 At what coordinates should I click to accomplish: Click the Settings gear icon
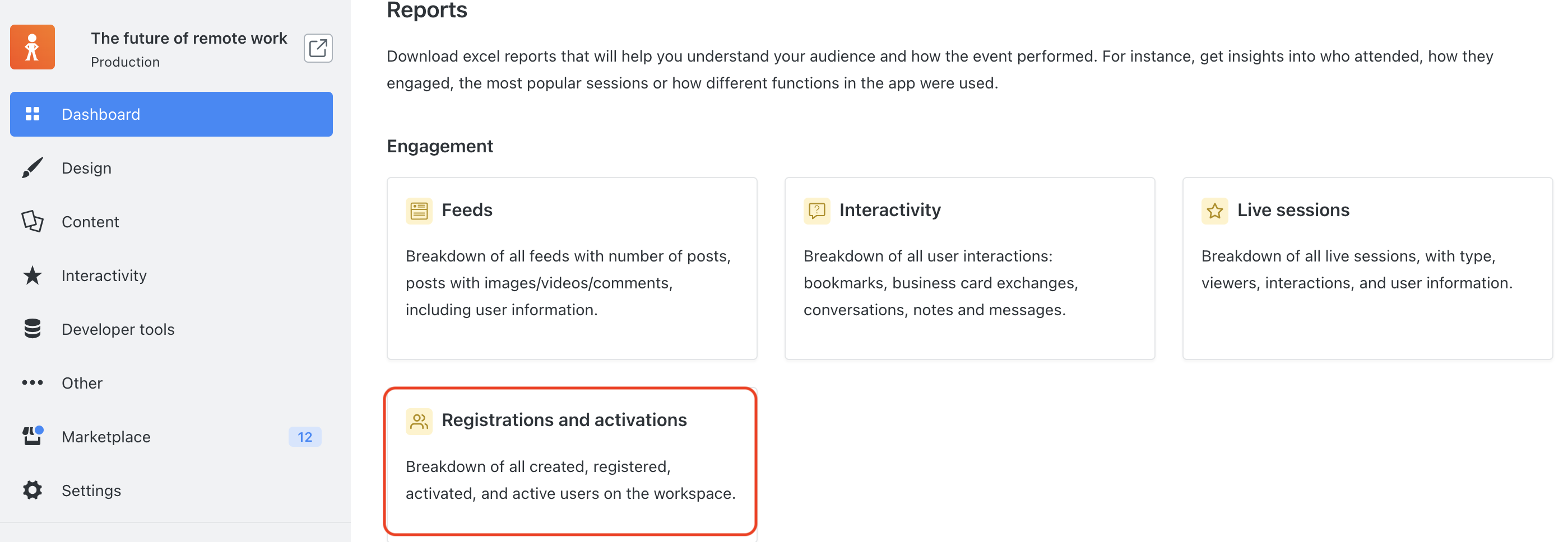33,490
